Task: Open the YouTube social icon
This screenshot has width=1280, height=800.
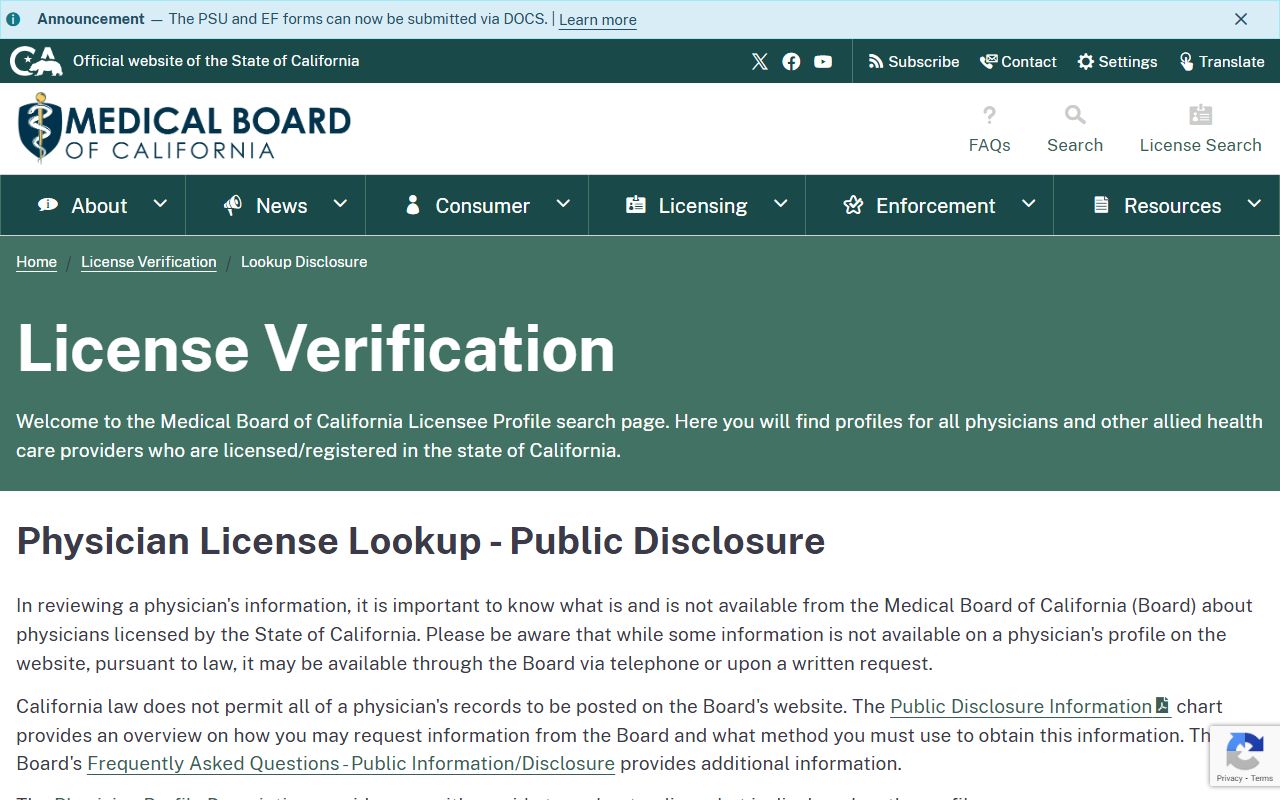Action: 823,62
